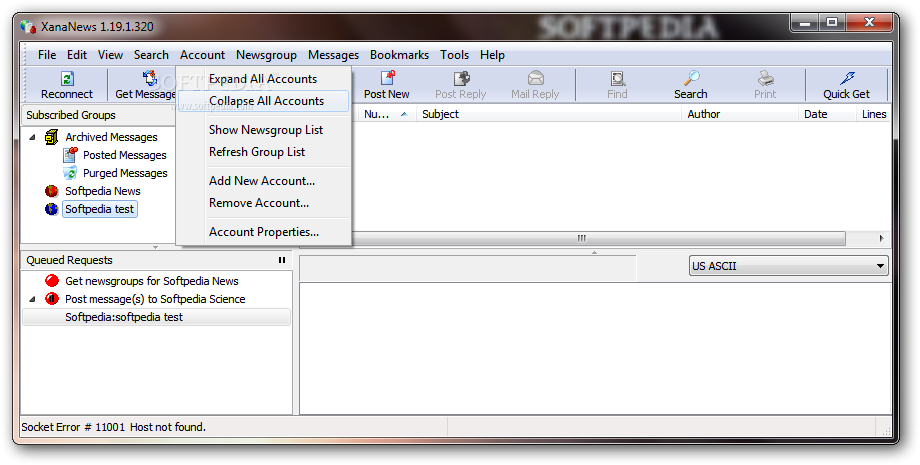The height and width of the screenshot is (465, 920).
Task: Click the Post New message icon
Action: pos(387,78)
